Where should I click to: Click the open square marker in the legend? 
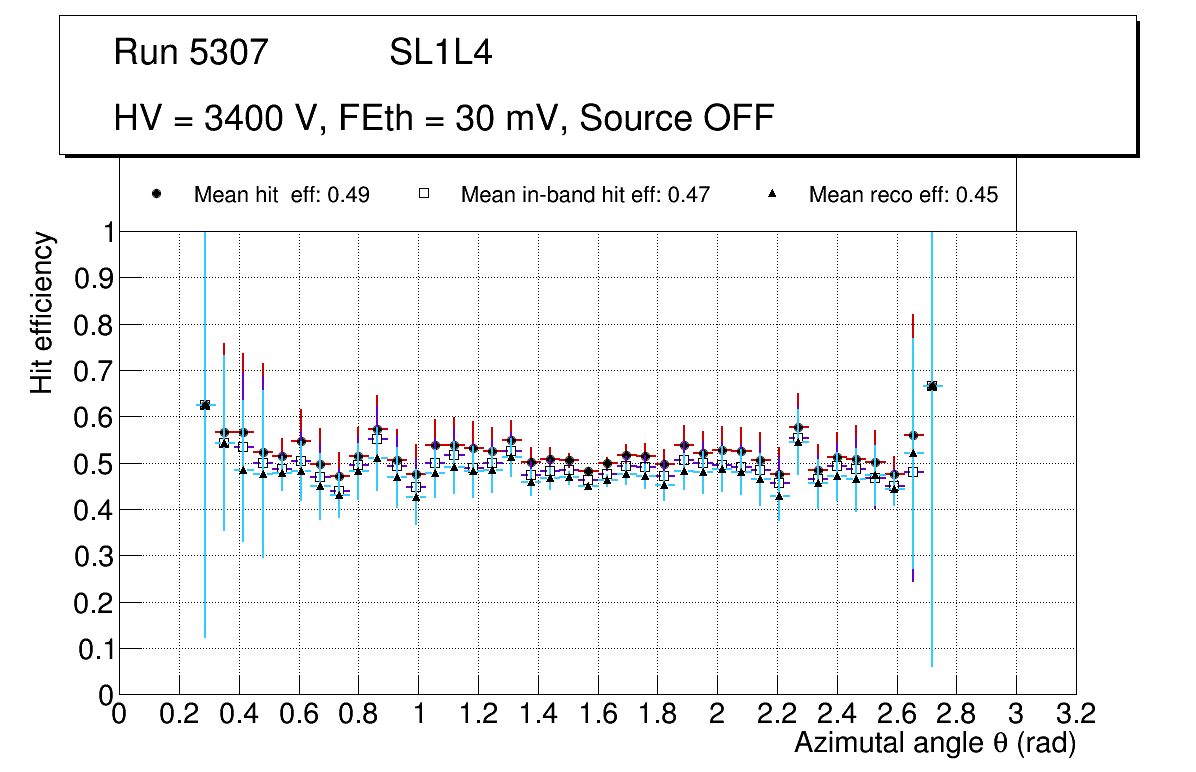coord(423,194)
